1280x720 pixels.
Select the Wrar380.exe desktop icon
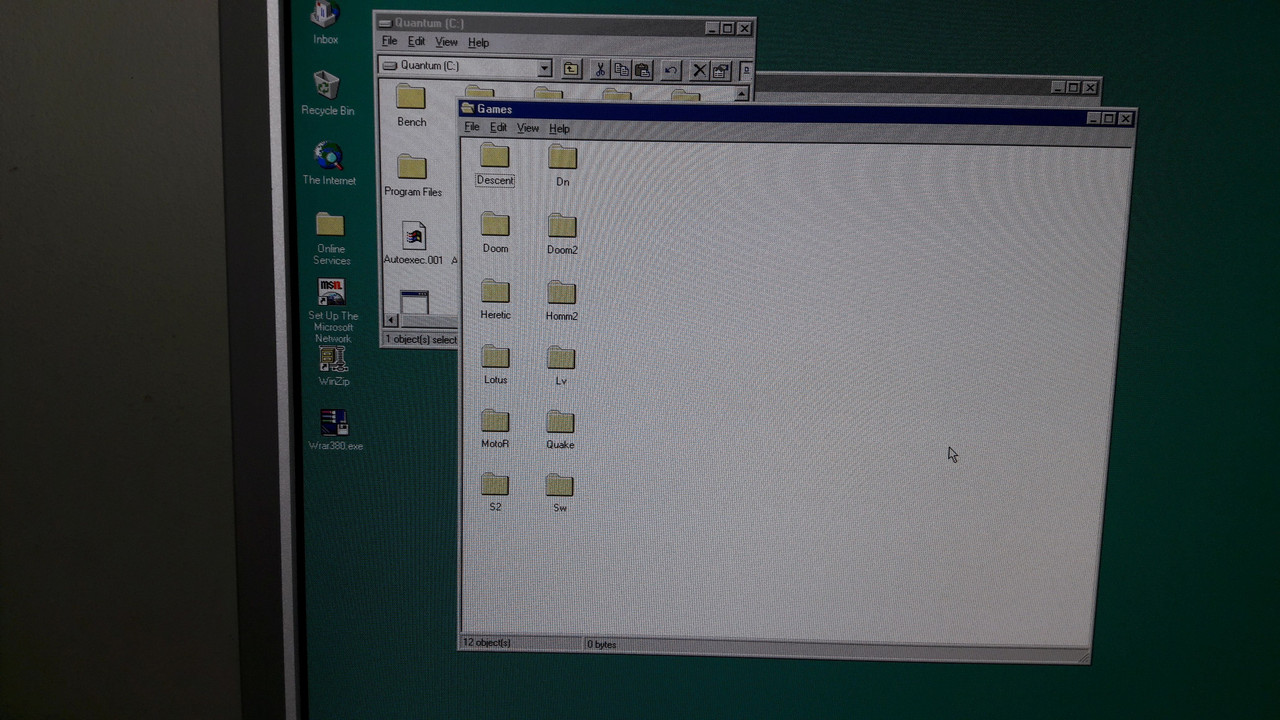tap(335, 430)
